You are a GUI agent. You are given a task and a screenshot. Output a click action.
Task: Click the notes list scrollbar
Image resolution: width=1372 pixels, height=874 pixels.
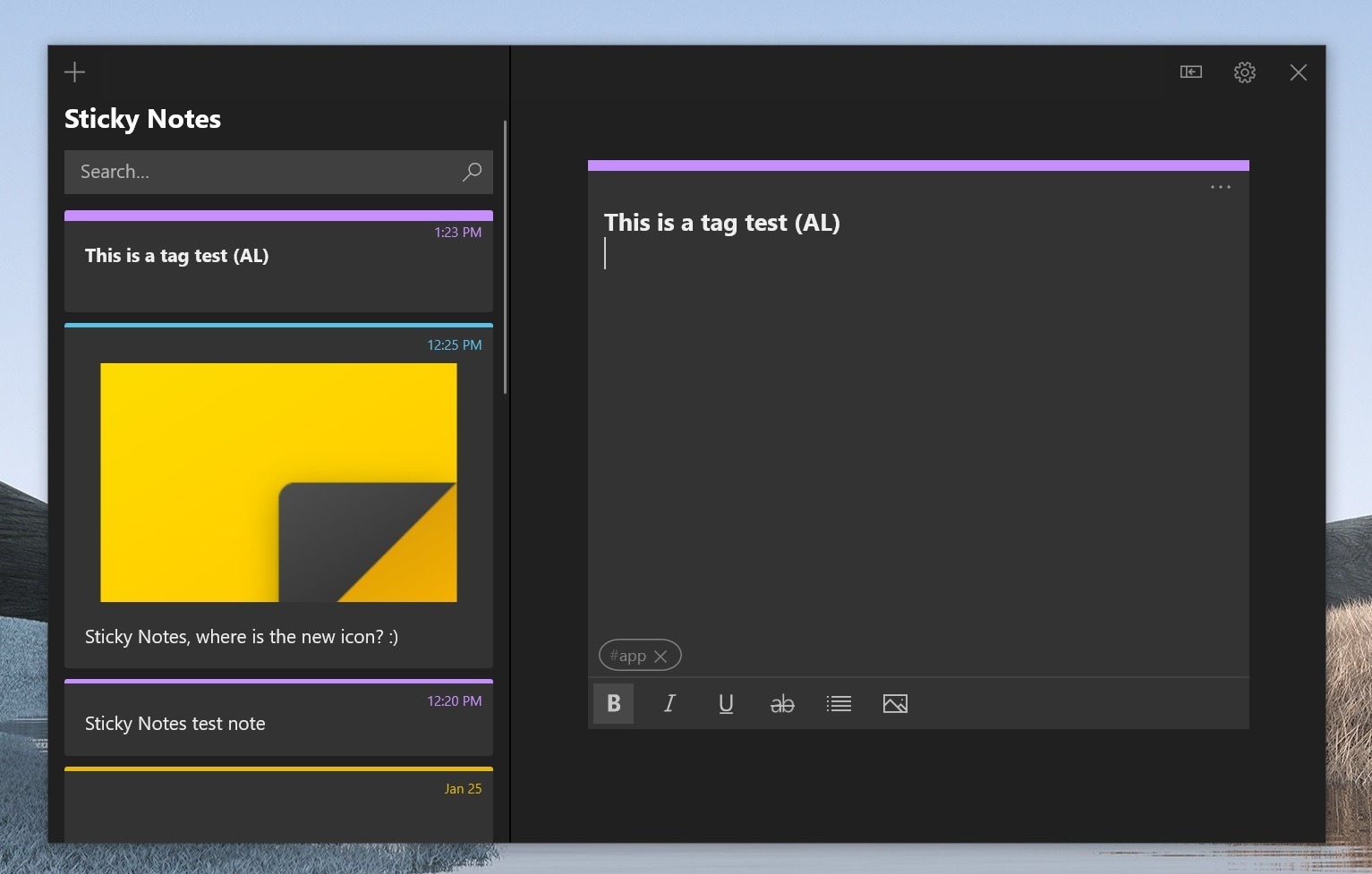(506, 258)
